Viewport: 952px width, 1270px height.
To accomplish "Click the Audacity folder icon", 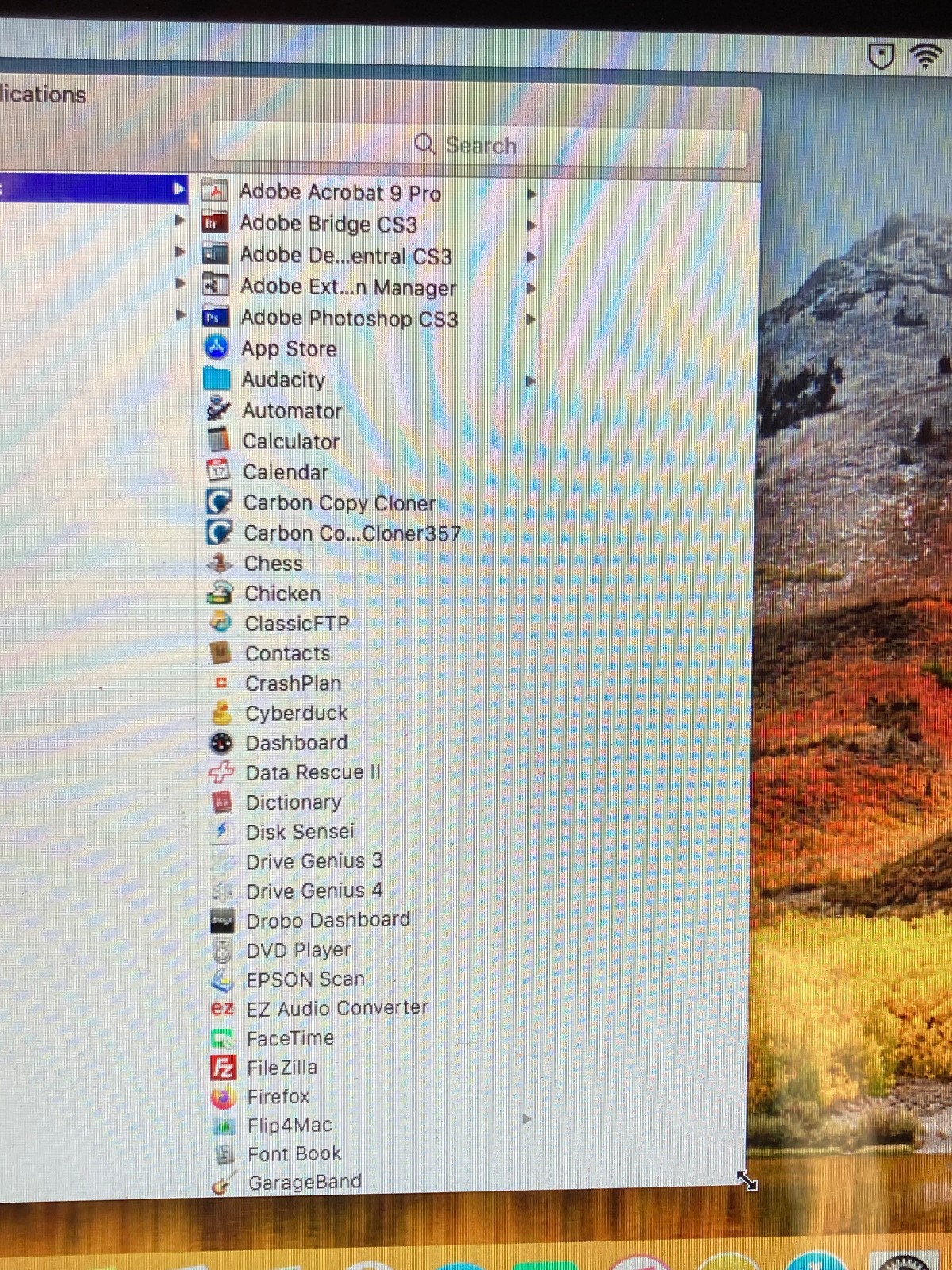I will 217,379.
